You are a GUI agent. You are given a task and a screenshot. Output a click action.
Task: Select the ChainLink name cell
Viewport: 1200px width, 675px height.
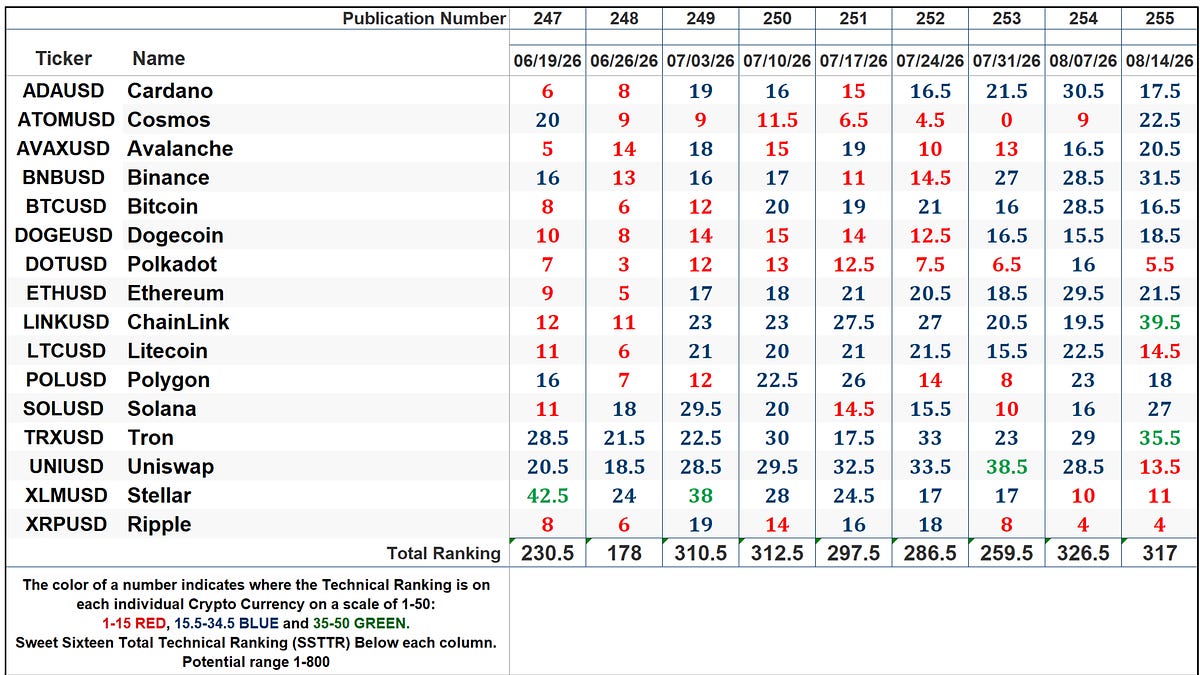point(178,323)
